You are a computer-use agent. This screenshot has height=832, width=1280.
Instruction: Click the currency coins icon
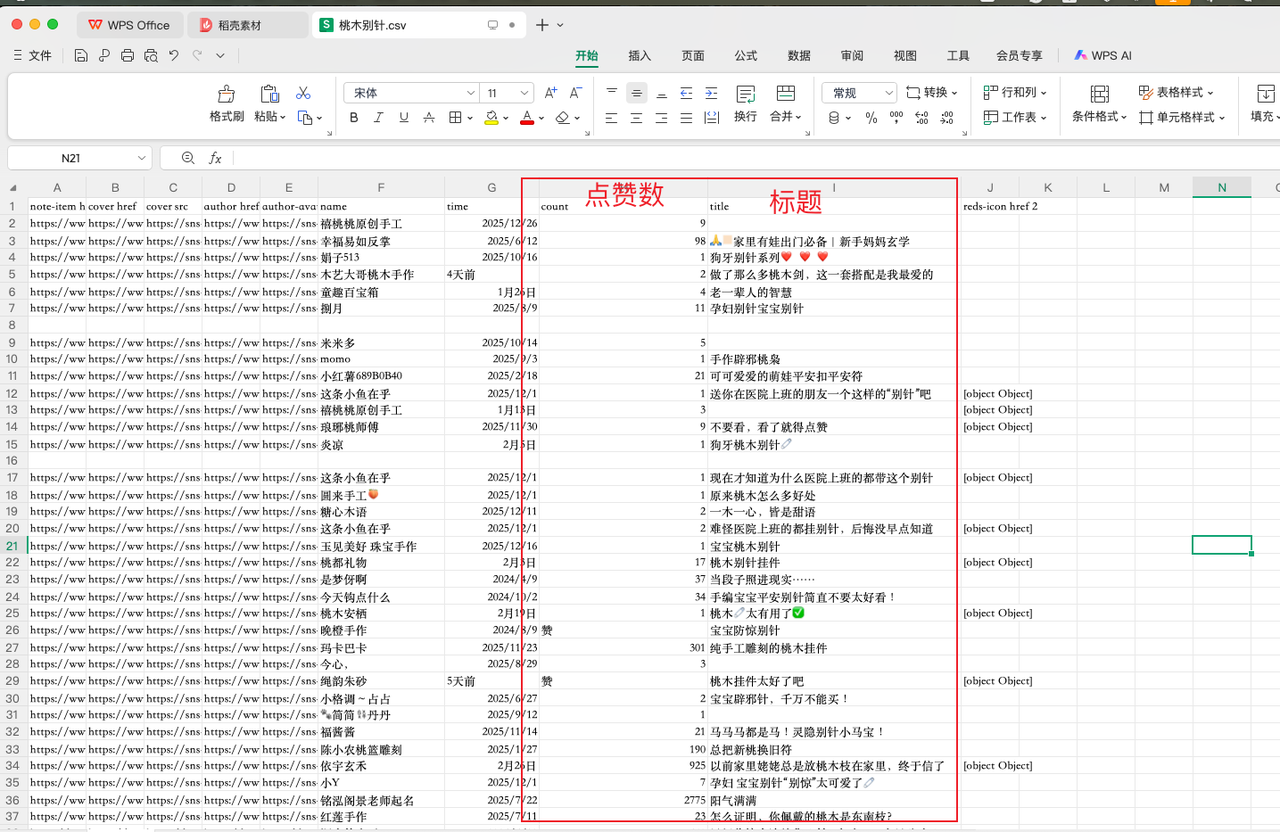834,118
